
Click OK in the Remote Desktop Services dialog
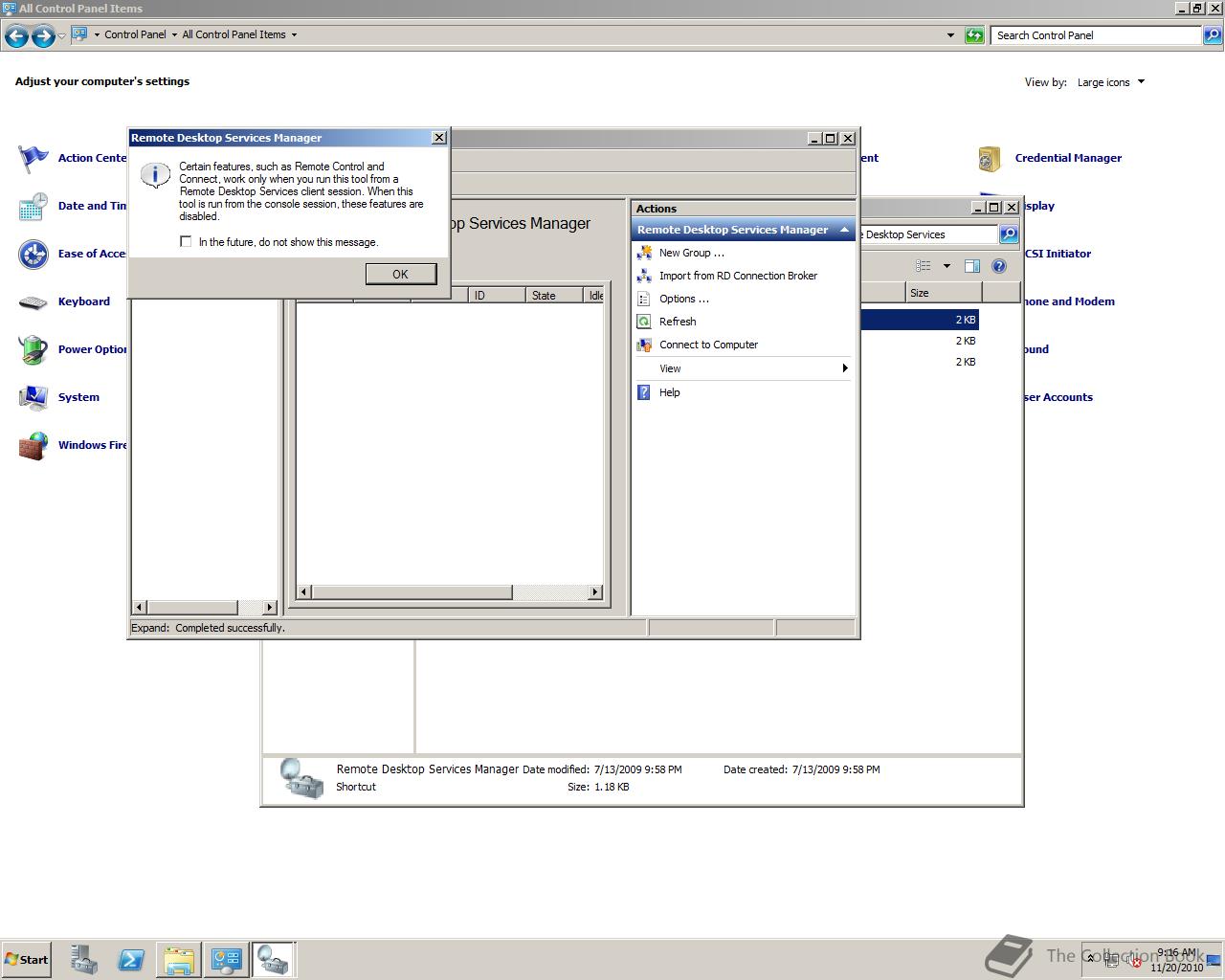(400, 274)
